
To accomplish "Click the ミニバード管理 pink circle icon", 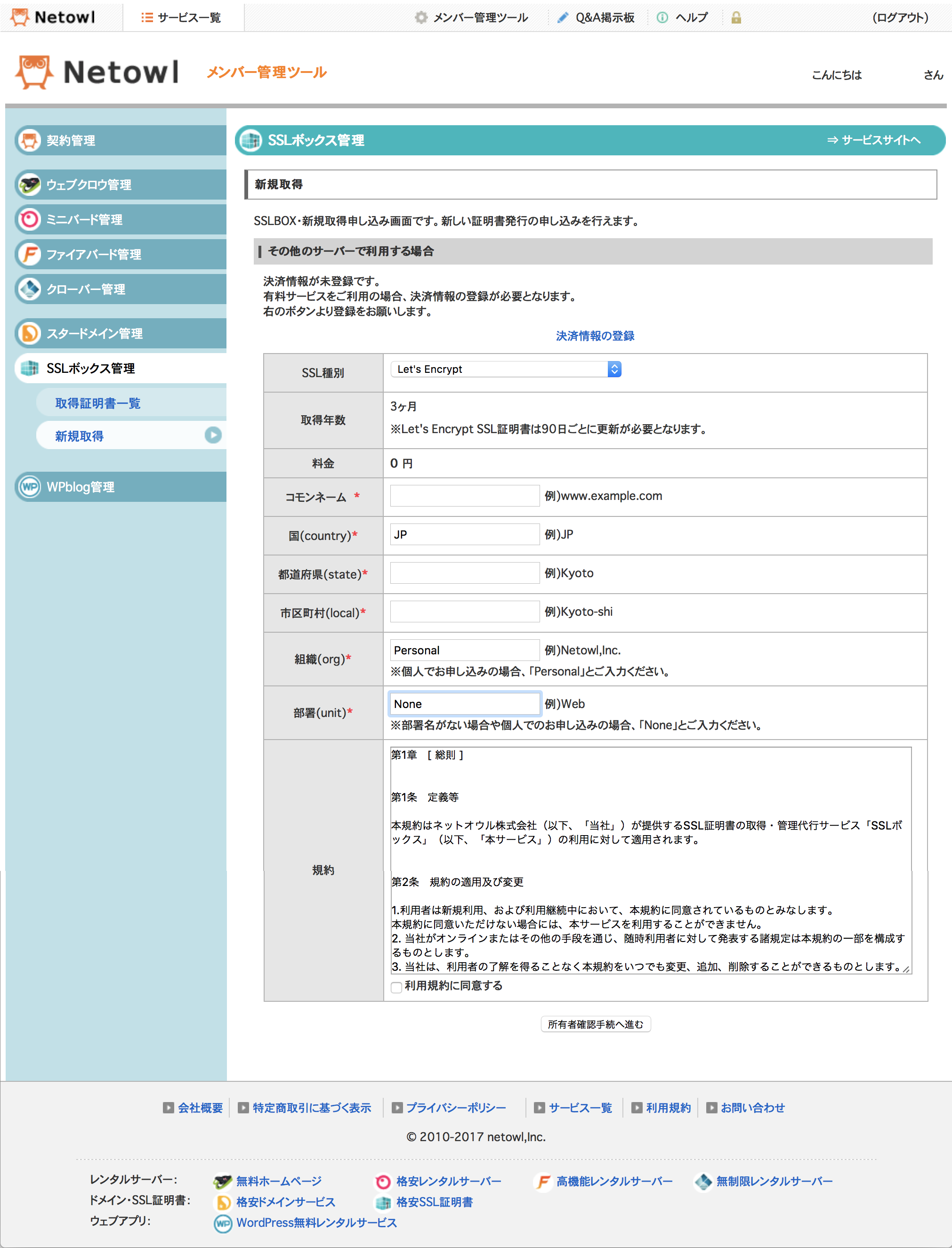I will pos(30,219).
